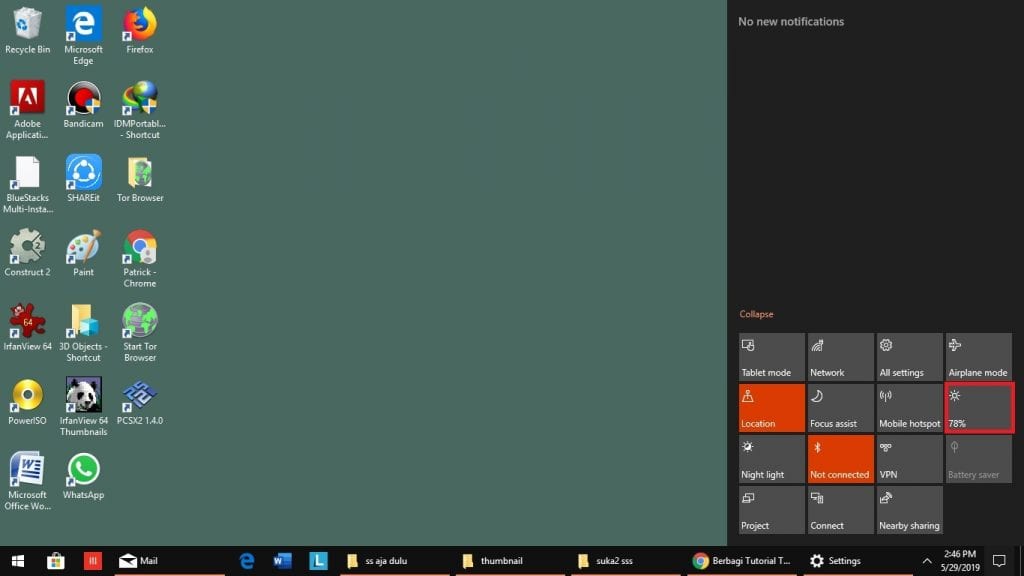Image resolution: width=1024 pixels, height=576 pixels.
Task: Select the Microsoft Edge desktop shortcut
Action: (84, 36)
